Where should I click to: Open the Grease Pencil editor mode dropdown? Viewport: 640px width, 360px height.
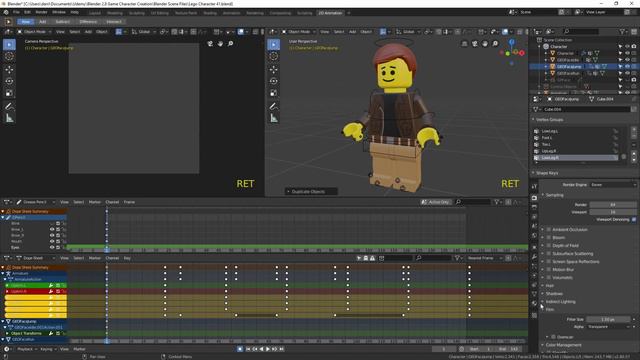[x=36, y=202]
